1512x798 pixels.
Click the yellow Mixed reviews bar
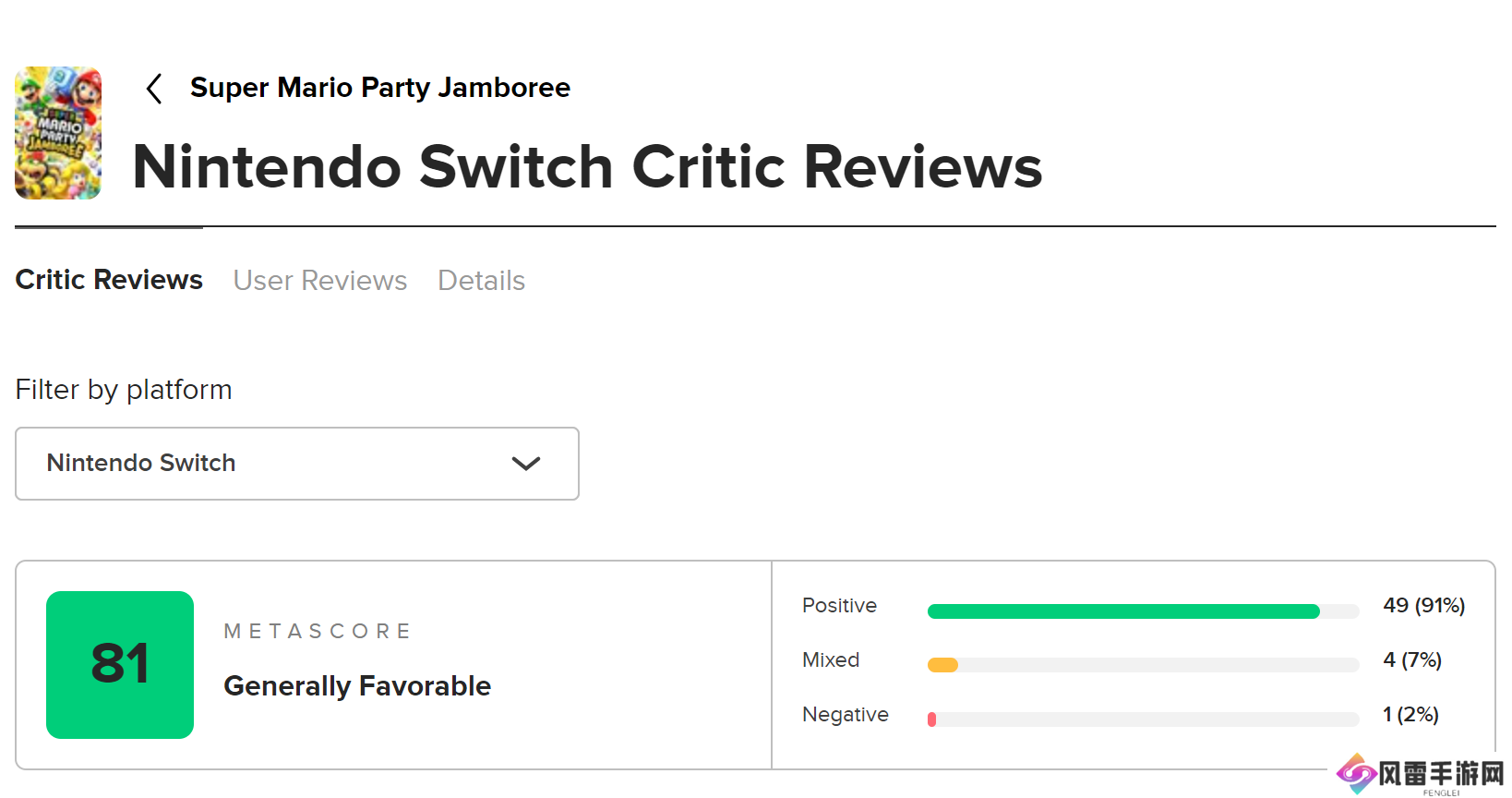[x=942, y=665]
